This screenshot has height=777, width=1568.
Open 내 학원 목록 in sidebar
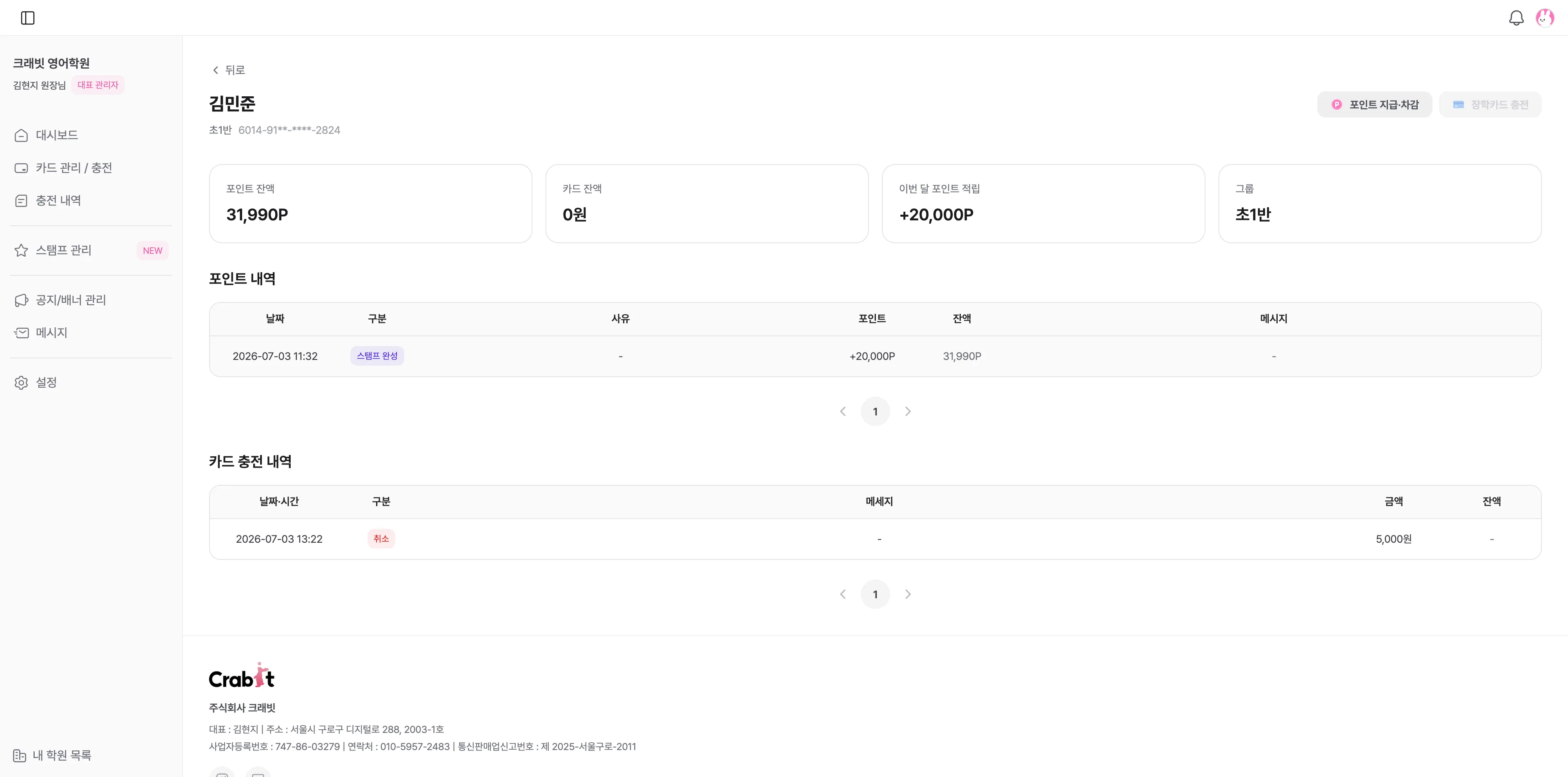52,755
